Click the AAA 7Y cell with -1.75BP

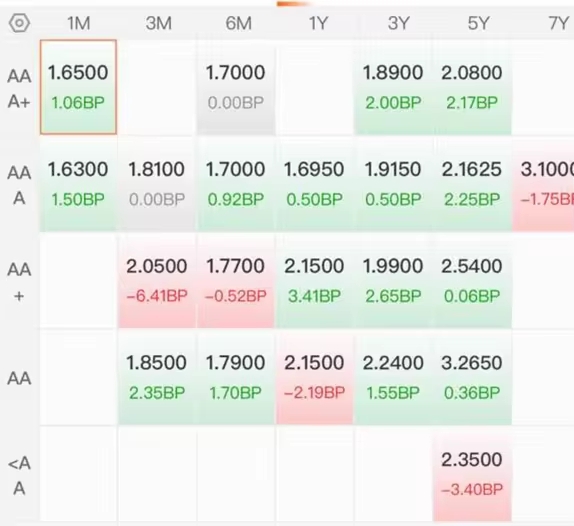(543, 184)
